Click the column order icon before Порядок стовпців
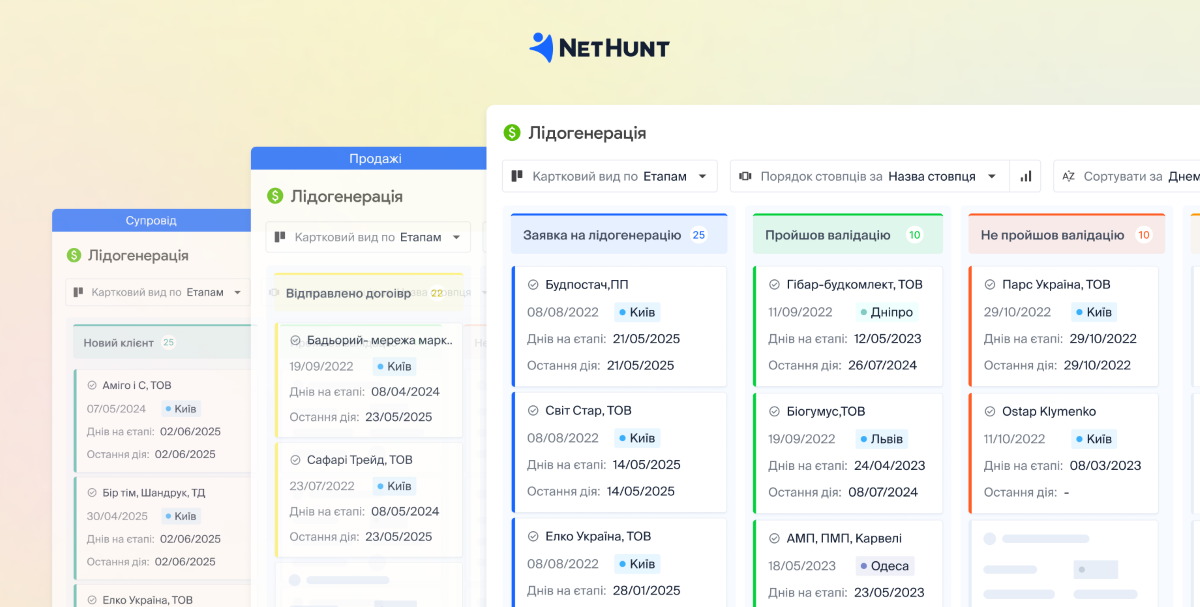Viewport: 1200px width, 607px height. tap(745, 176)
